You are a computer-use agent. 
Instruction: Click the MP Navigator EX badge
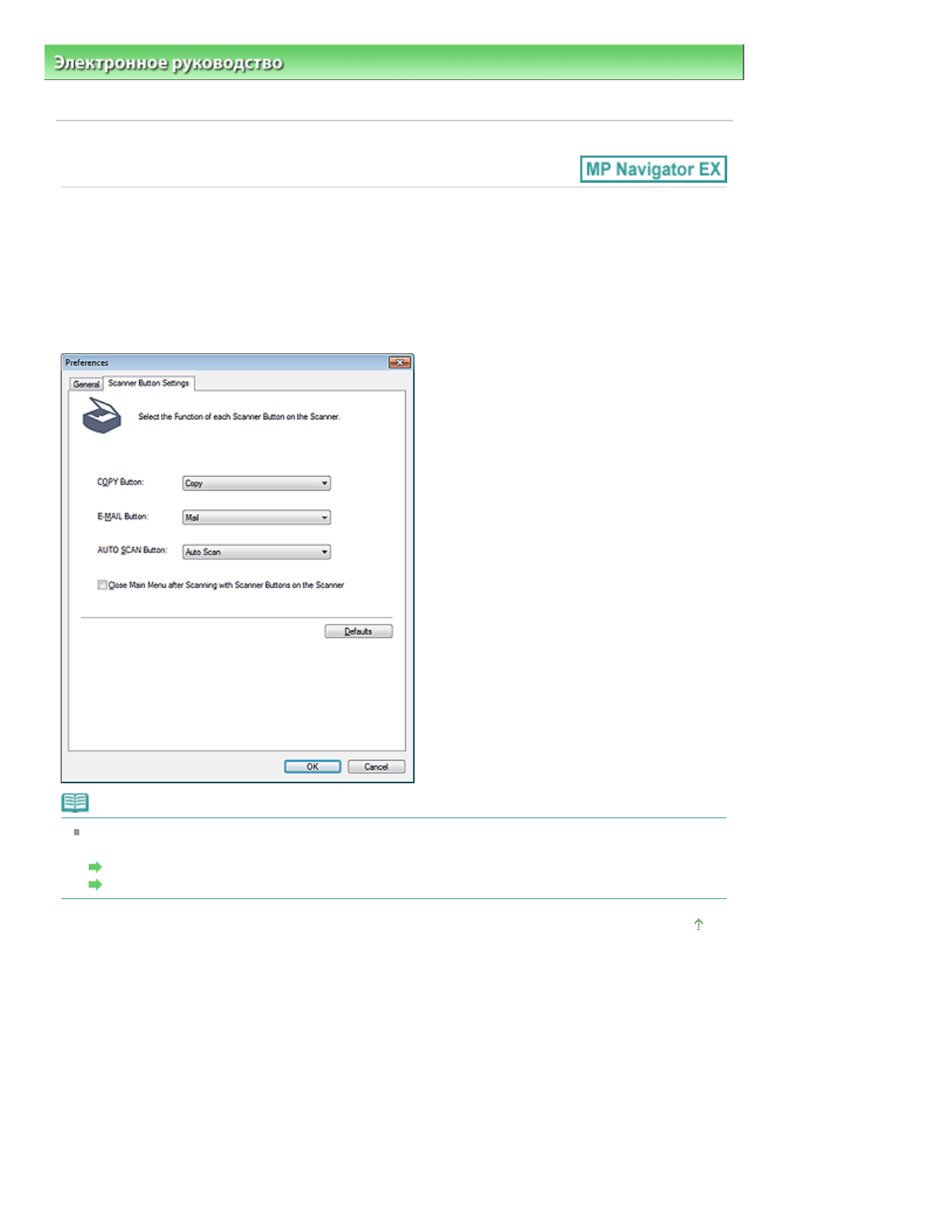coord(653,170)
